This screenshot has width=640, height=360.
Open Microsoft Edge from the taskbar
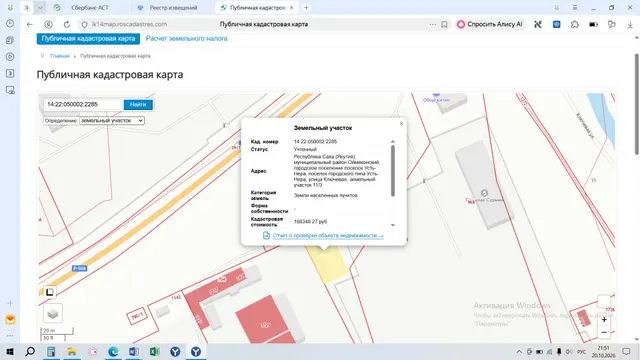pyautogui.click(x=113, y=351)
